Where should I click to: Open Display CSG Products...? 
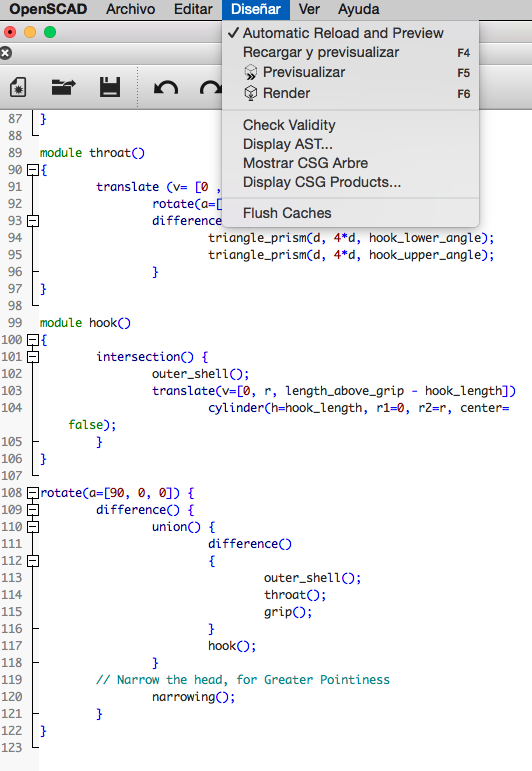pyautogui.click(x=350, y=182)
